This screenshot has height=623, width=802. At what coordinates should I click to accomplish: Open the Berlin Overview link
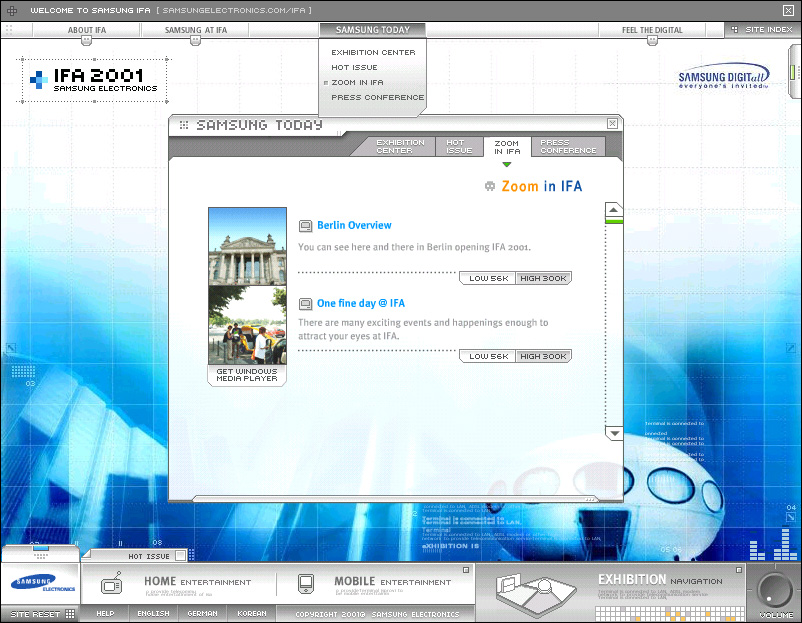coord(354,225)
